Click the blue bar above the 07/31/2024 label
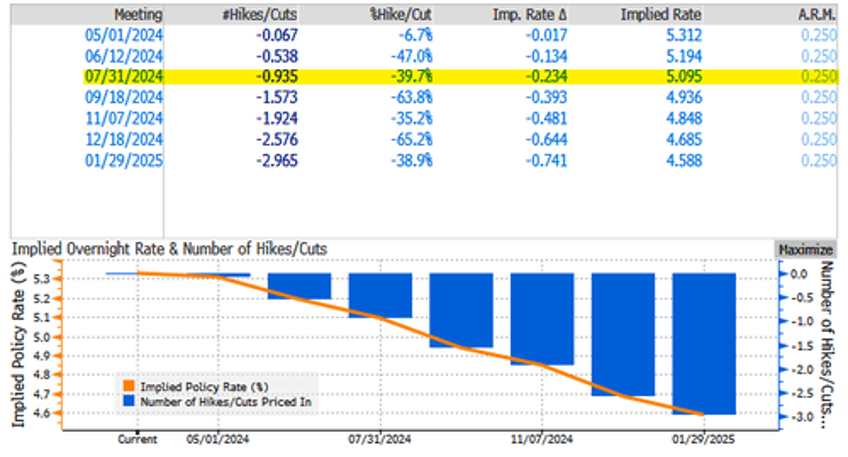Image resolution: width=848 pixels, height=457 pixels. [x=380, y=295]
